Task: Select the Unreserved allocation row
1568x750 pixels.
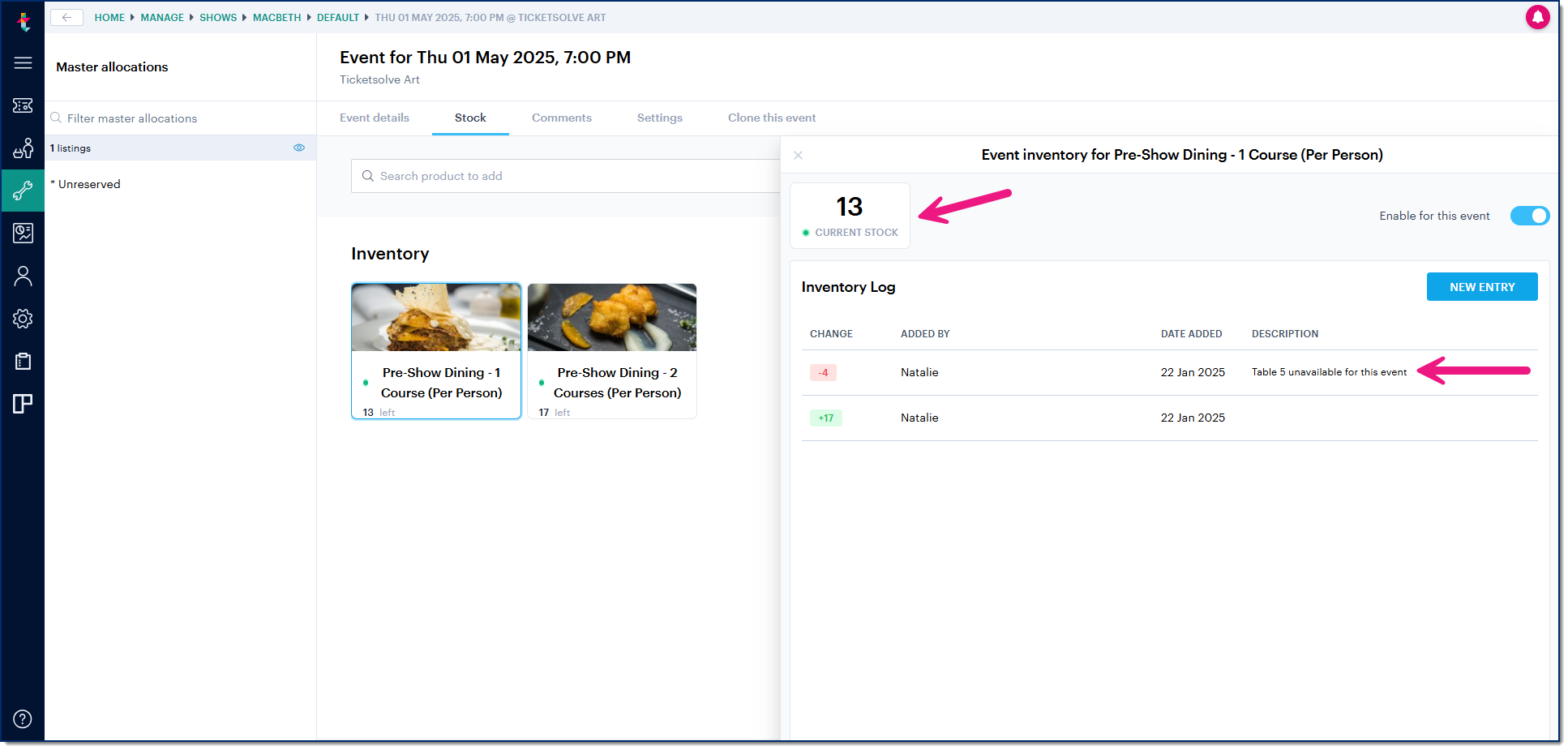Action: point(180,184)
